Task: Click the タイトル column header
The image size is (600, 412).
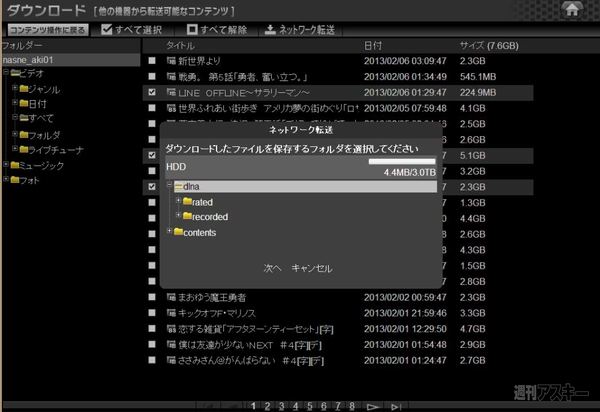Action: (x=181, y=46)
